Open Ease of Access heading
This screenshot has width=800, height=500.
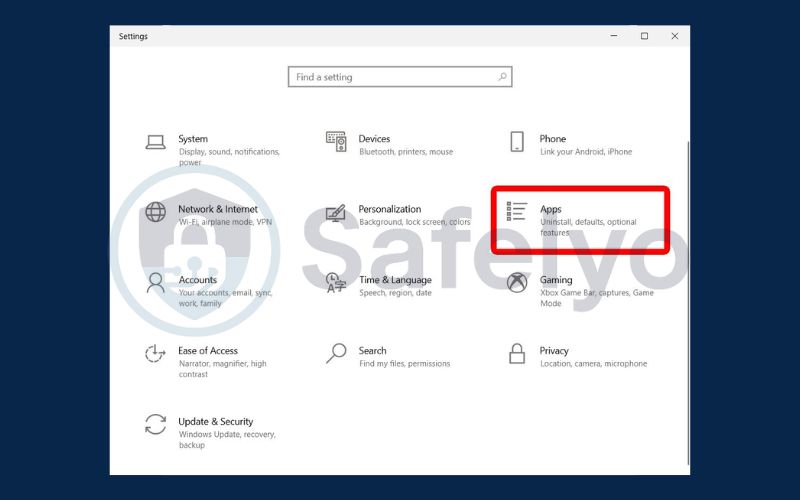coord(208,351)
